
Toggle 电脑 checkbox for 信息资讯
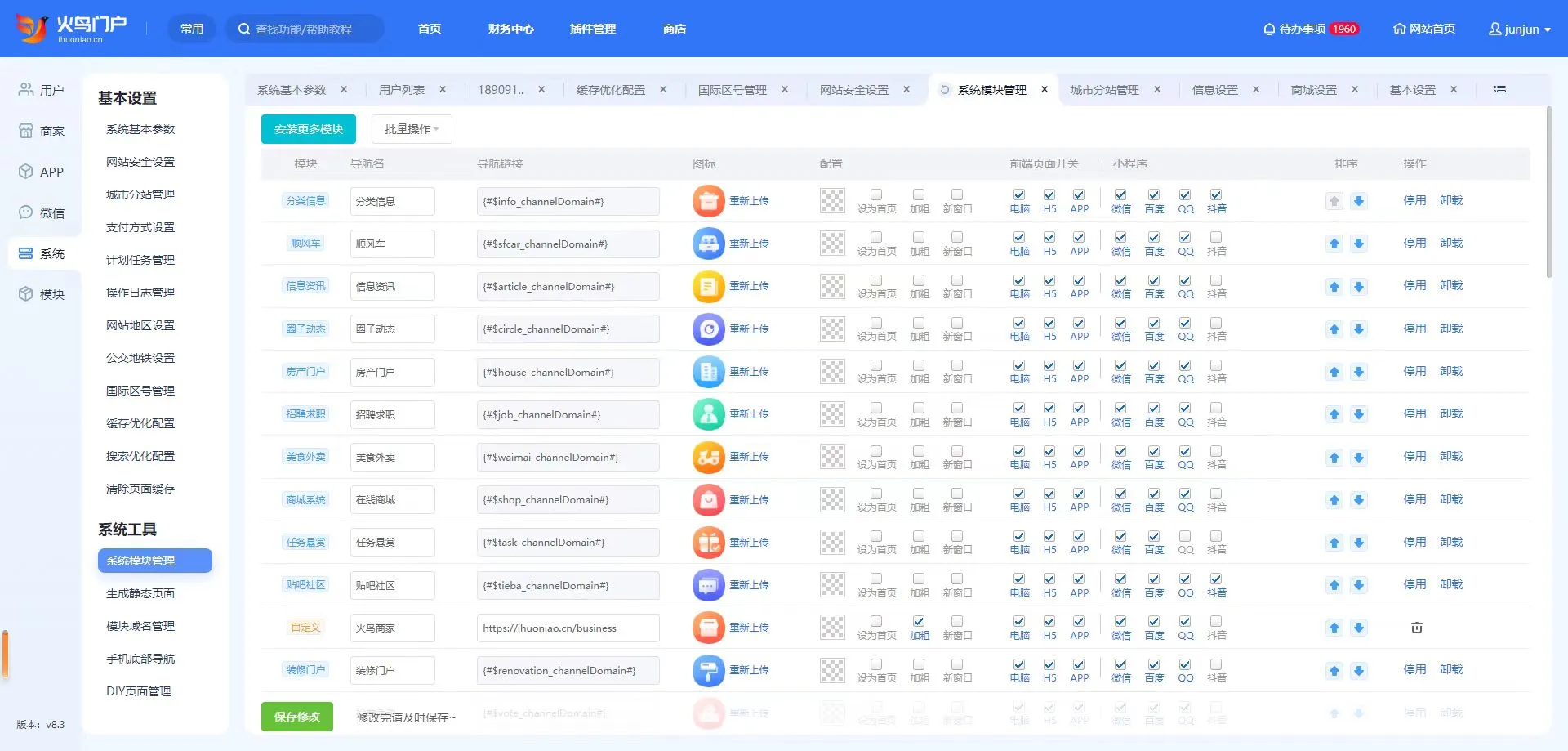[1019, 280]
